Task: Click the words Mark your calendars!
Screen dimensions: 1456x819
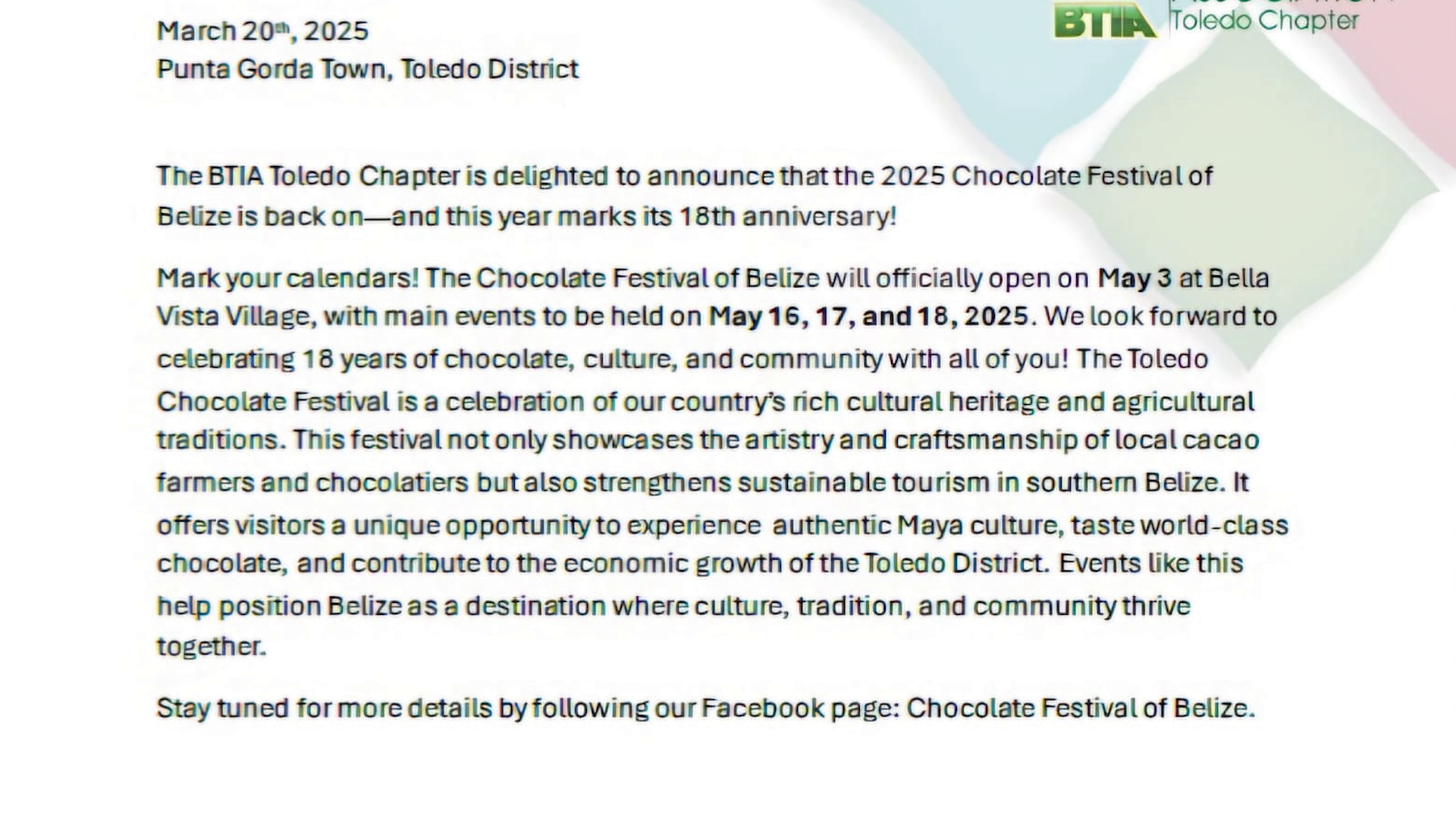Action: pos(287,278)
